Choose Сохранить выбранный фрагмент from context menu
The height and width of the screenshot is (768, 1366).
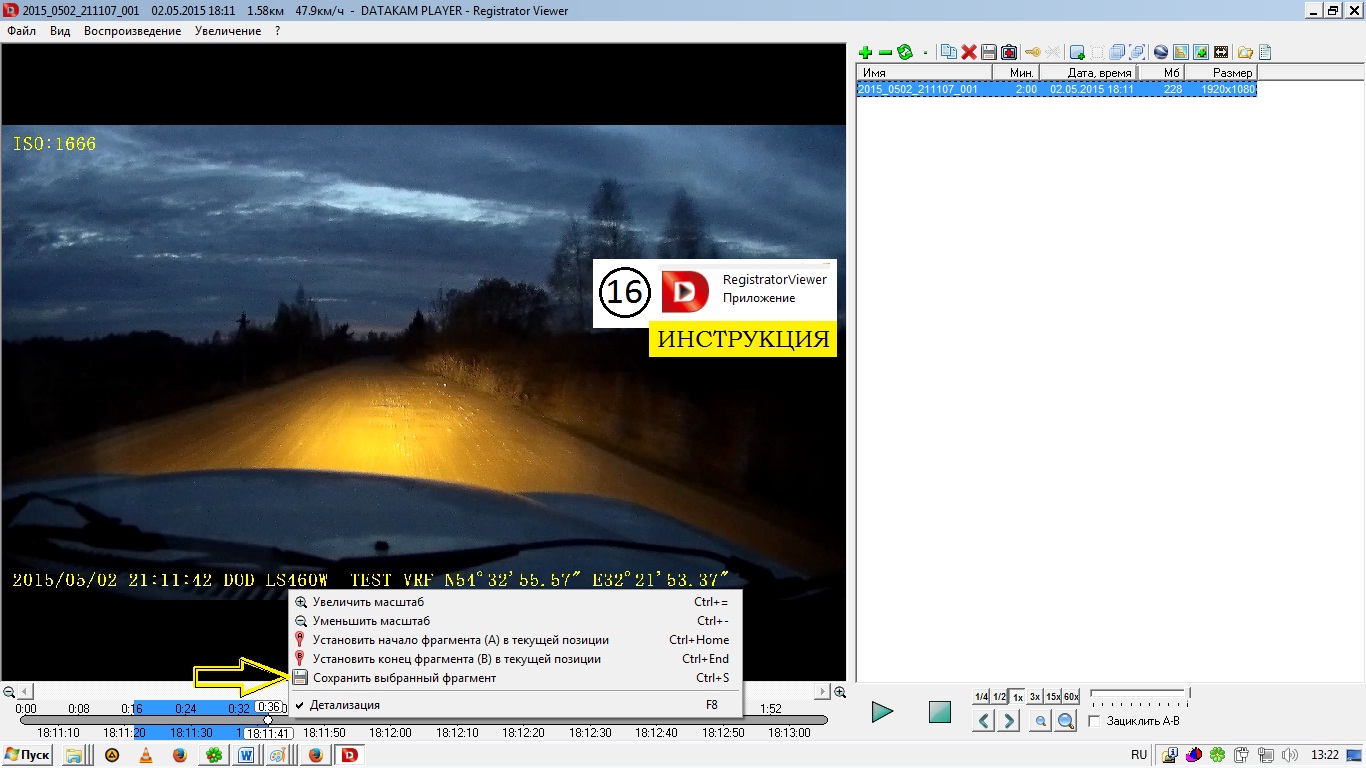404,678
